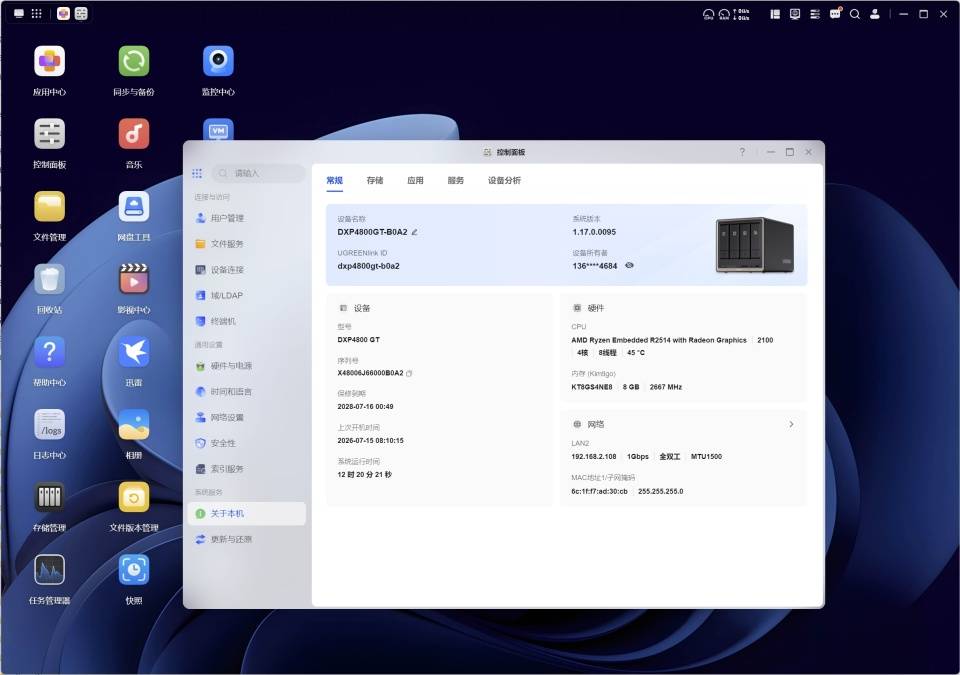Open the 相册 desktop icon
Screen dimensions: 960x675
(x=134, y=424)
